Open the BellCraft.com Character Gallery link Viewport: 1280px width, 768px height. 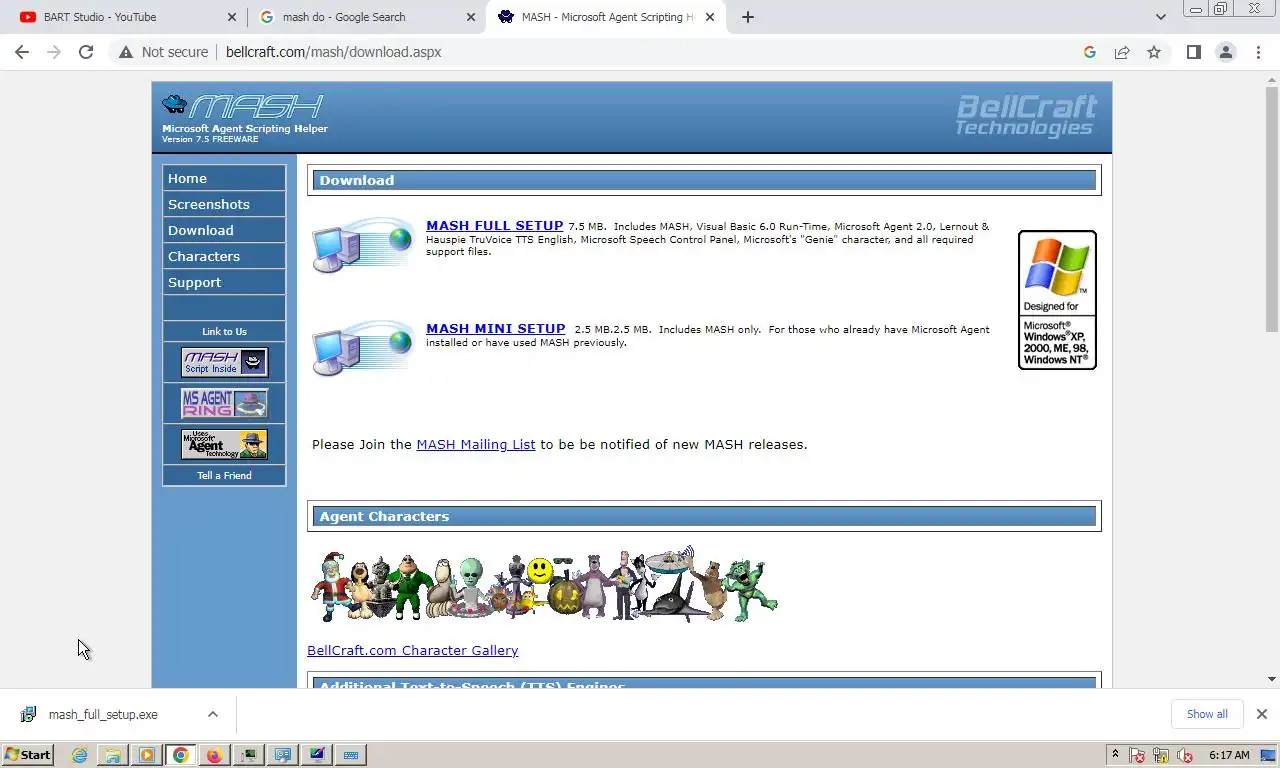(x=412, y=650)
